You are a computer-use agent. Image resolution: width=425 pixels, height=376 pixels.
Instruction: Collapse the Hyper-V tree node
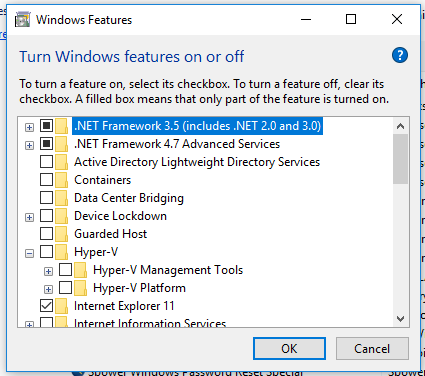click(x=29, y=254)
